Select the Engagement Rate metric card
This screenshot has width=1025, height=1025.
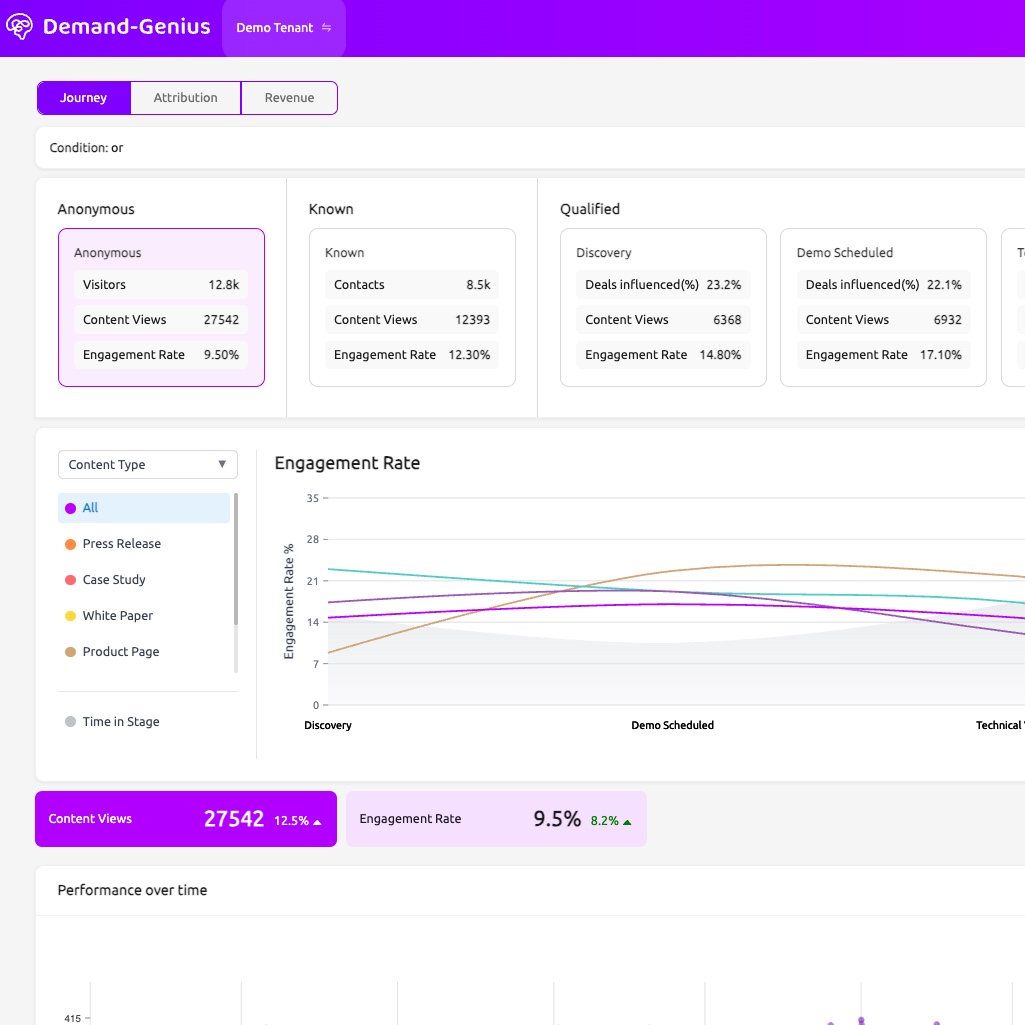(x=495, y=819)
